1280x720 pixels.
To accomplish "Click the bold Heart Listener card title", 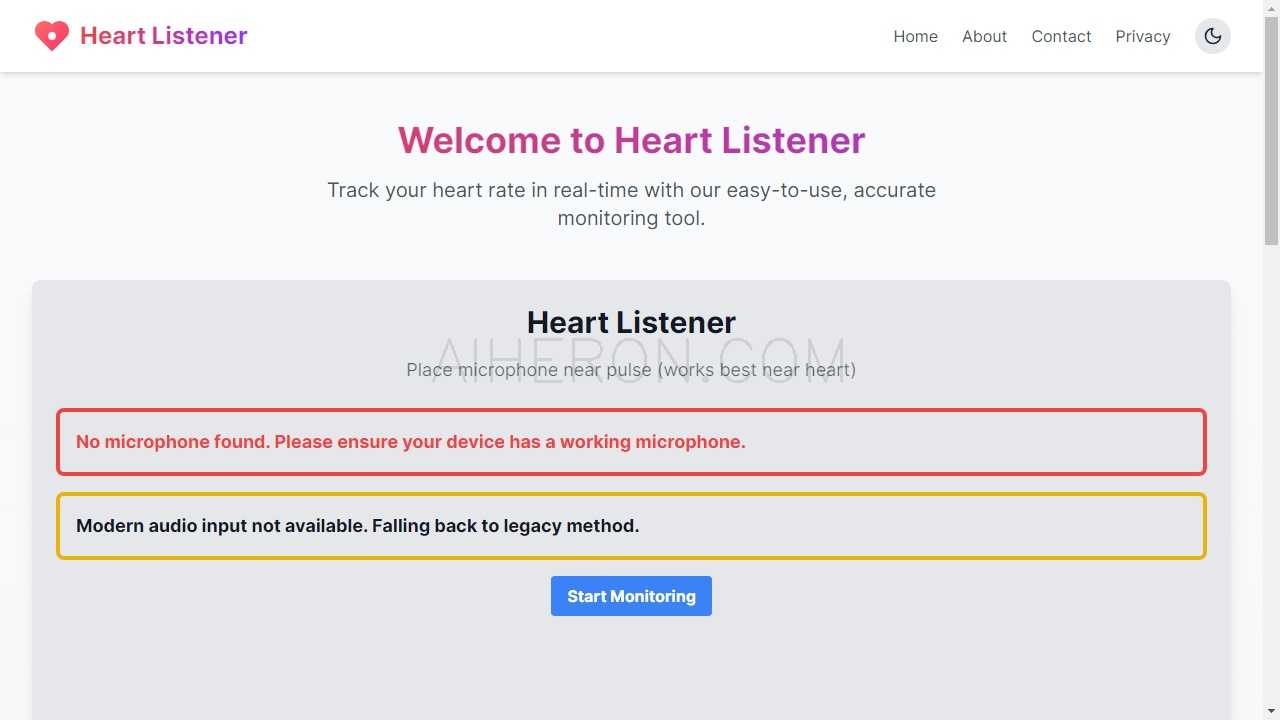I will (x=631, y=322).
